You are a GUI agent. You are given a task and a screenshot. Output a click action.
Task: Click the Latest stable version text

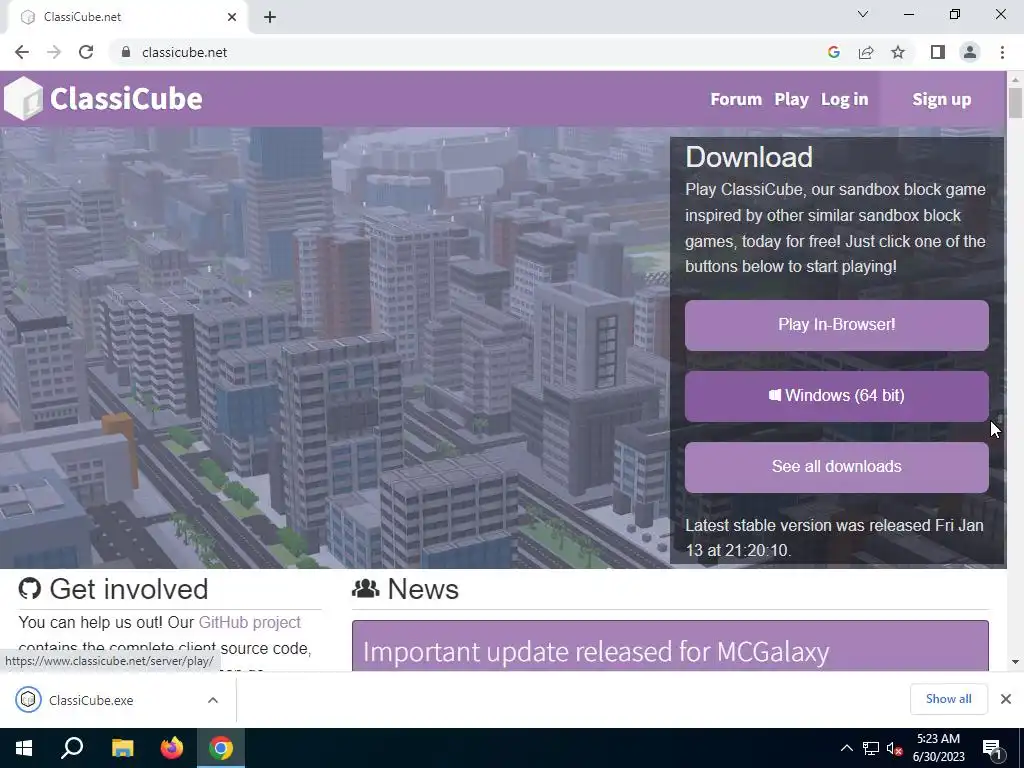(x=834, y=538)
